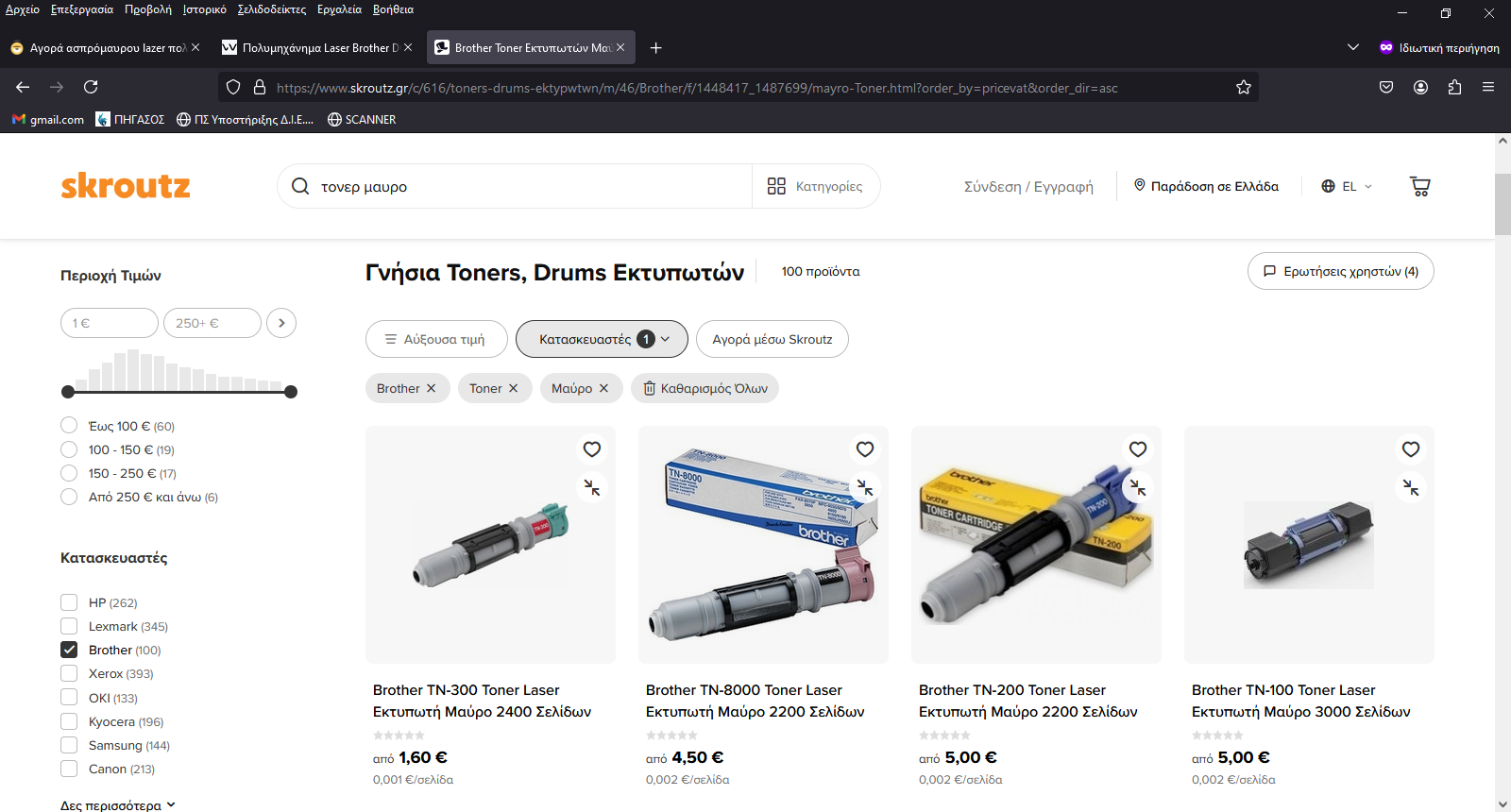This screenshot has height=812, width=1511.
Task: Switch to Πολυμηχάνημα Laser Brother tab
Action: (x=318, y=47)
